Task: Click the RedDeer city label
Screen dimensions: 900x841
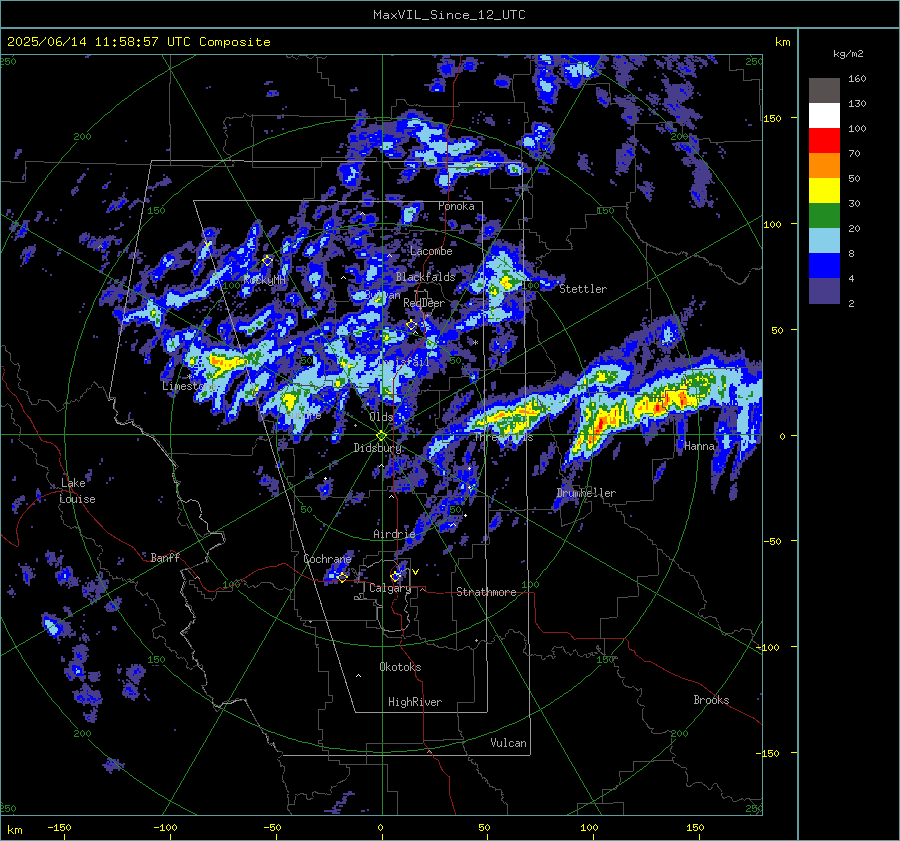Action: coord(424,303)
